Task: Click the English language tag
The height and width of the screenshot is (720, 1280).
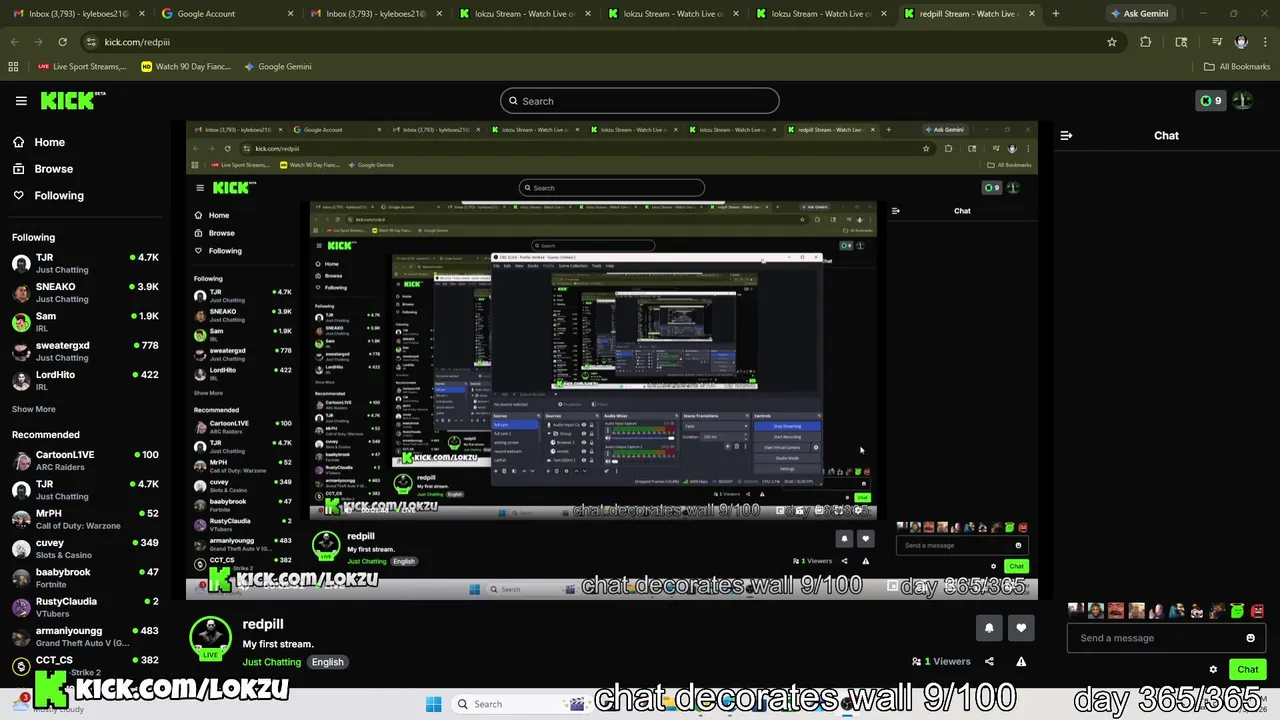Action: pyautogui.click(x=327, y=662)
